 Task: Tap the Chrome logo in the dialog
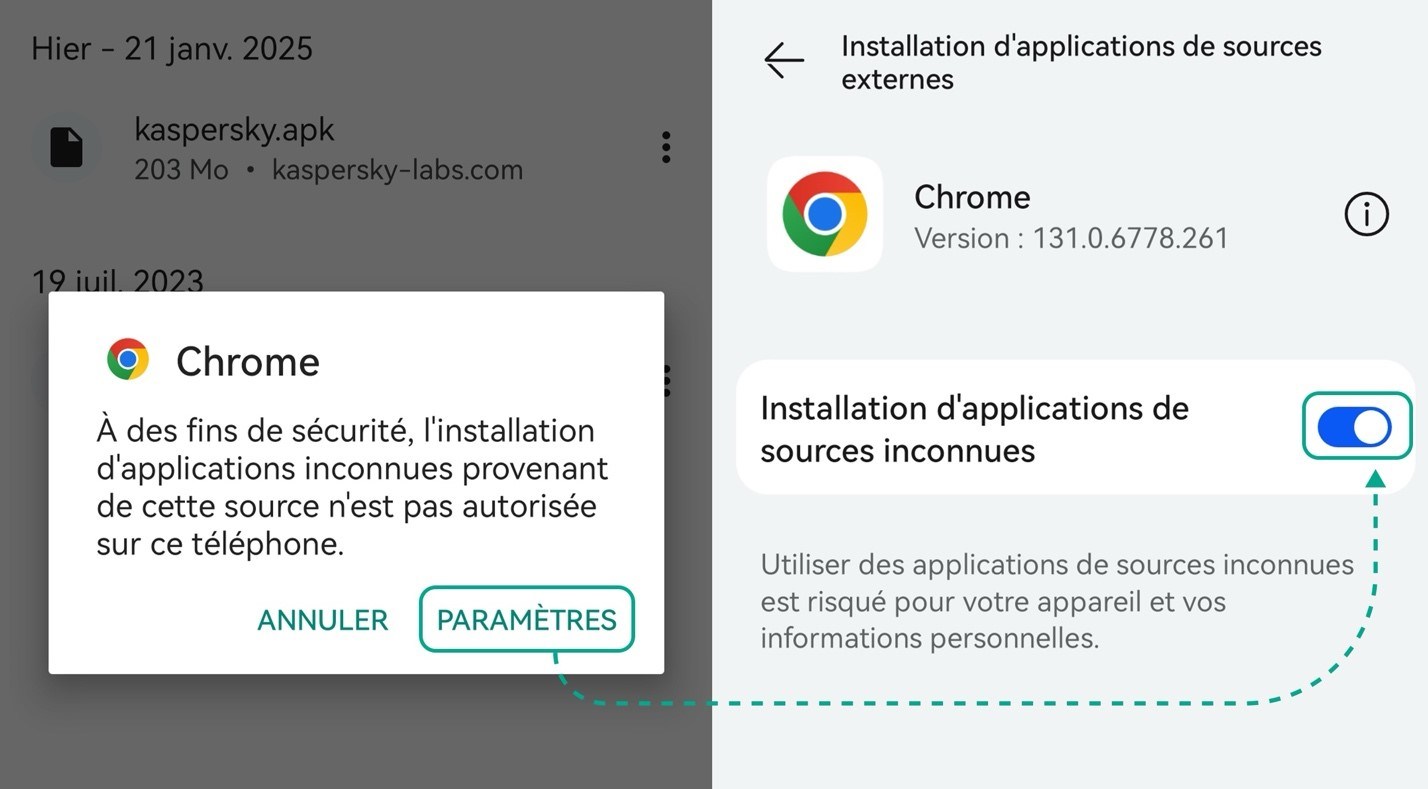128,359
